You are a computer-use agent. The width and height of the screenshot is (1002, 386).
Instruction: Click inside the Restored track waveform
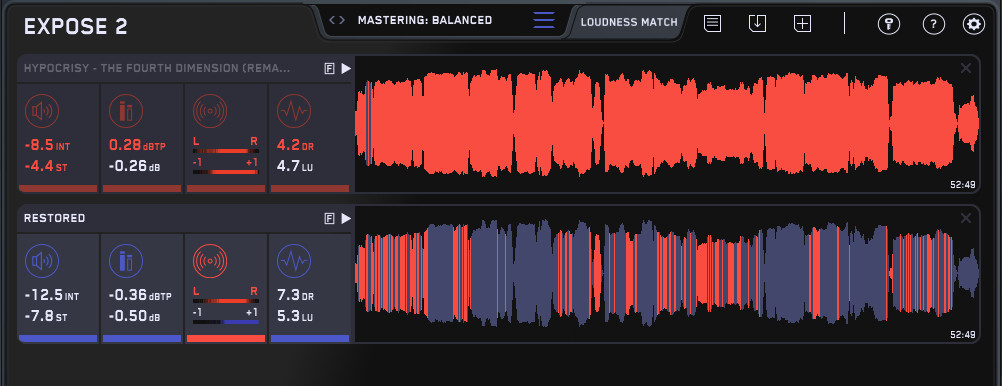667,274
